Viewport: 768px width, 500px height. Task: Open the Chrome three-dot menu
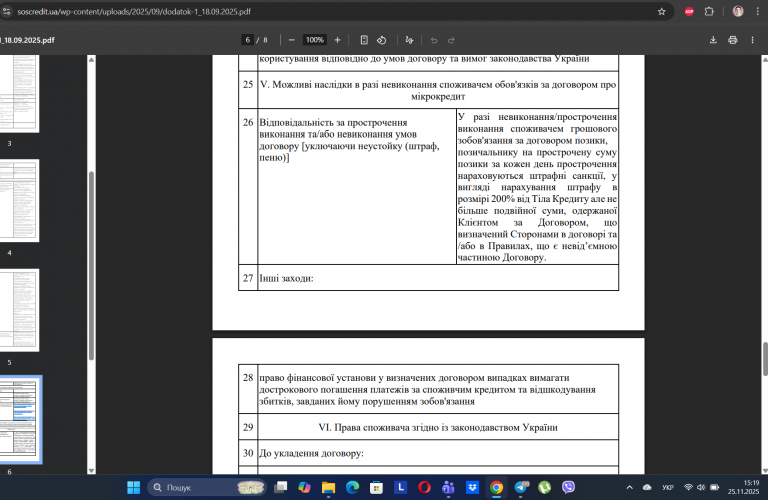(757, 11)
